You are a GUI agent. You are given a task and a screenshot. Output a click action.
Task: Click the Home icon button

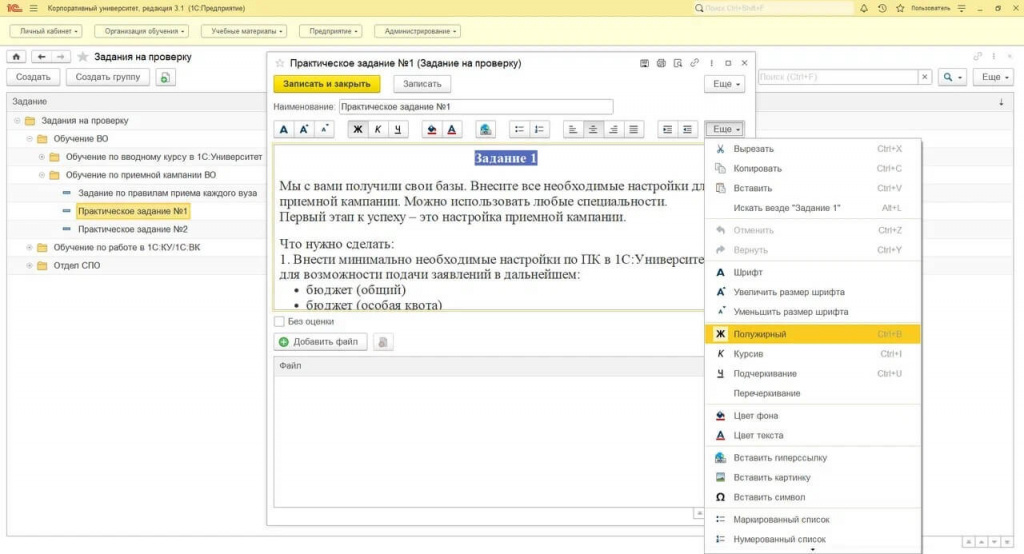click(x=16, y=57)
